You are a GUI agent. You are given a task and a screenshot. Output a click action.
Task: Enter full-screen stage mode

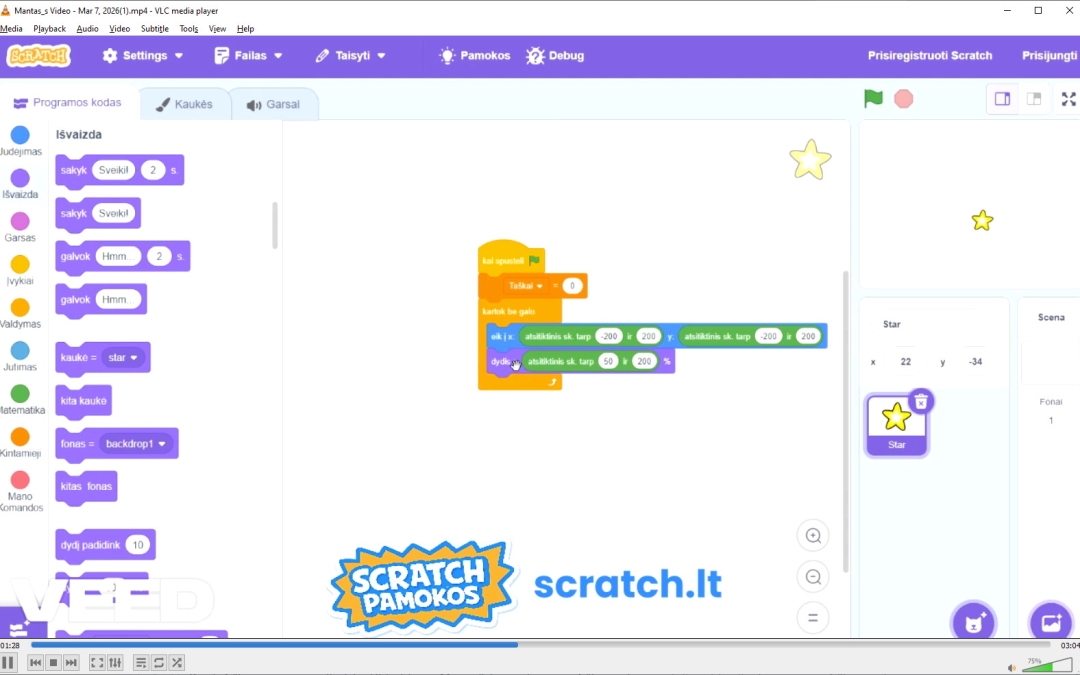pos(1068,99)
